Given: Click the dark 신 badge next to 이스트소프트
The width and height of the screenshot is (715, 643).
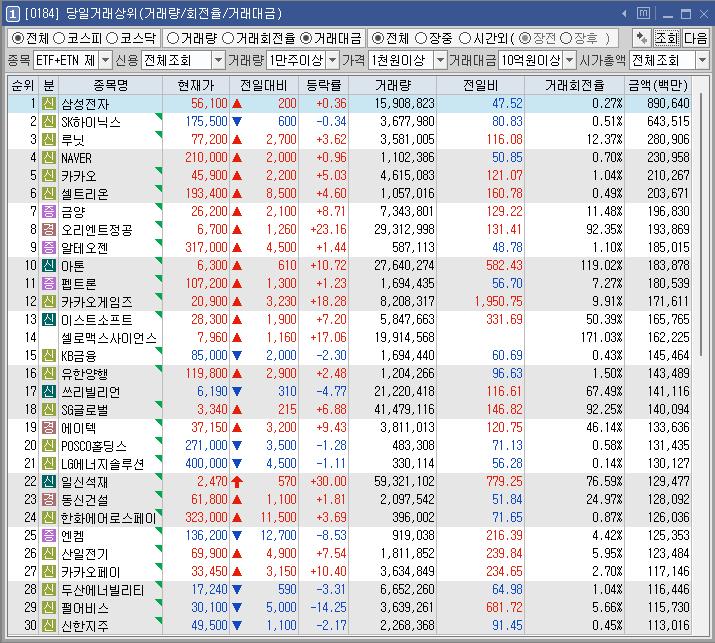Looking at the screenshot, I should coord(49,320).
